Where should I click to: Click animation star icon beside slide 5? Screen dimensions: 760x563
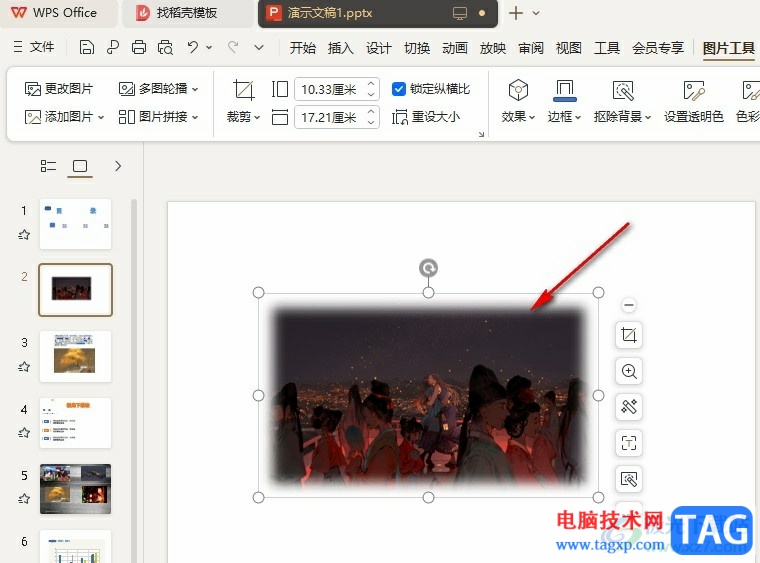click(24, 499)
